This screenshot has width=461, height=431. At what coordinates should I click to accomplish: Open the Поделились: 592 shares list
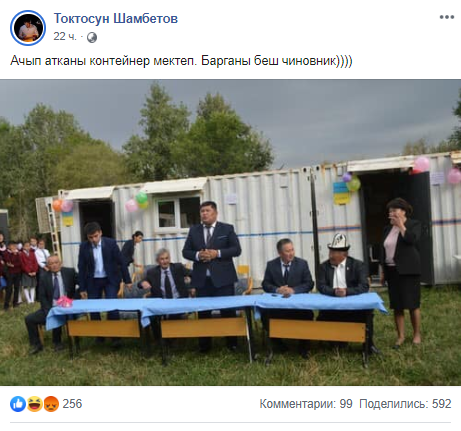tap(405, 404)
